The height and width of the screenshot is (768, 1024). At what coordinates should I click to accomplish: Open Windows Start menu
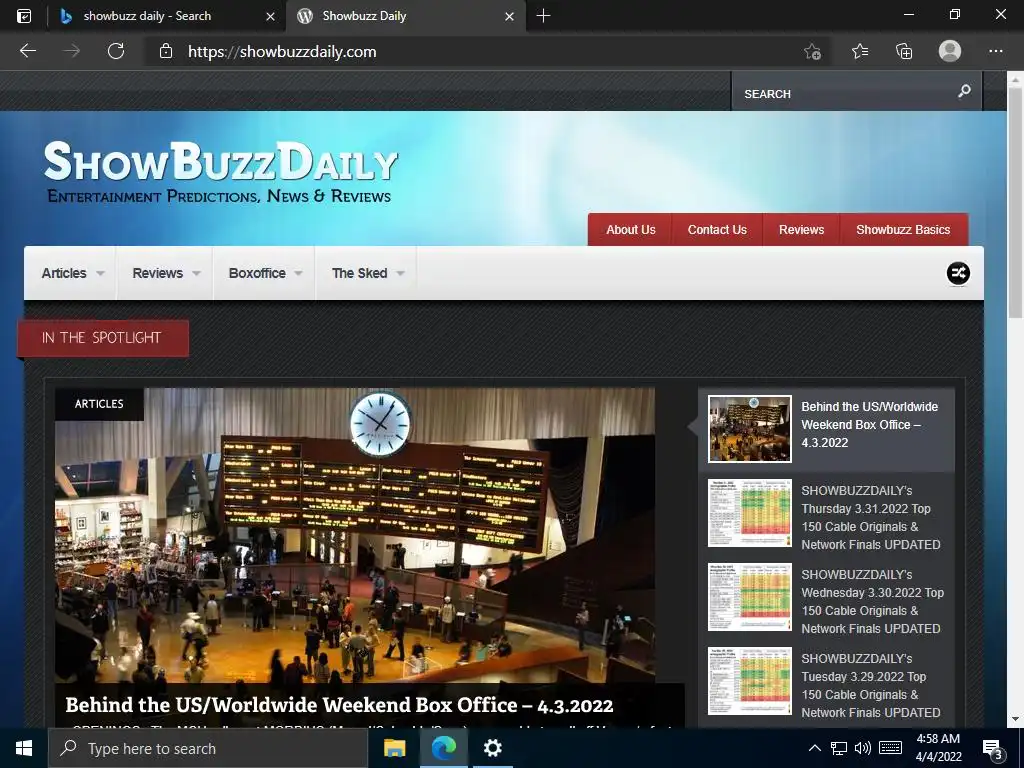coord(24,748)
